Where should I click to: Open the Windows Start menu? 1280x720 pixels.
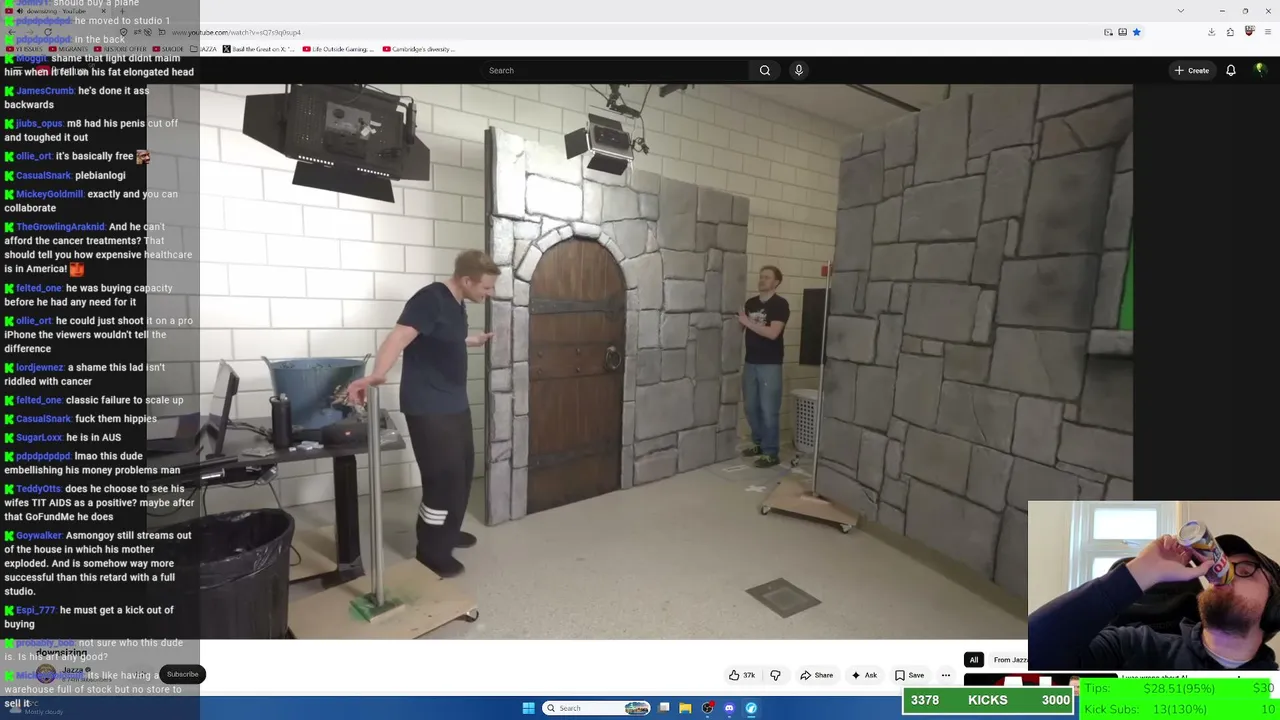pos(528,708)
